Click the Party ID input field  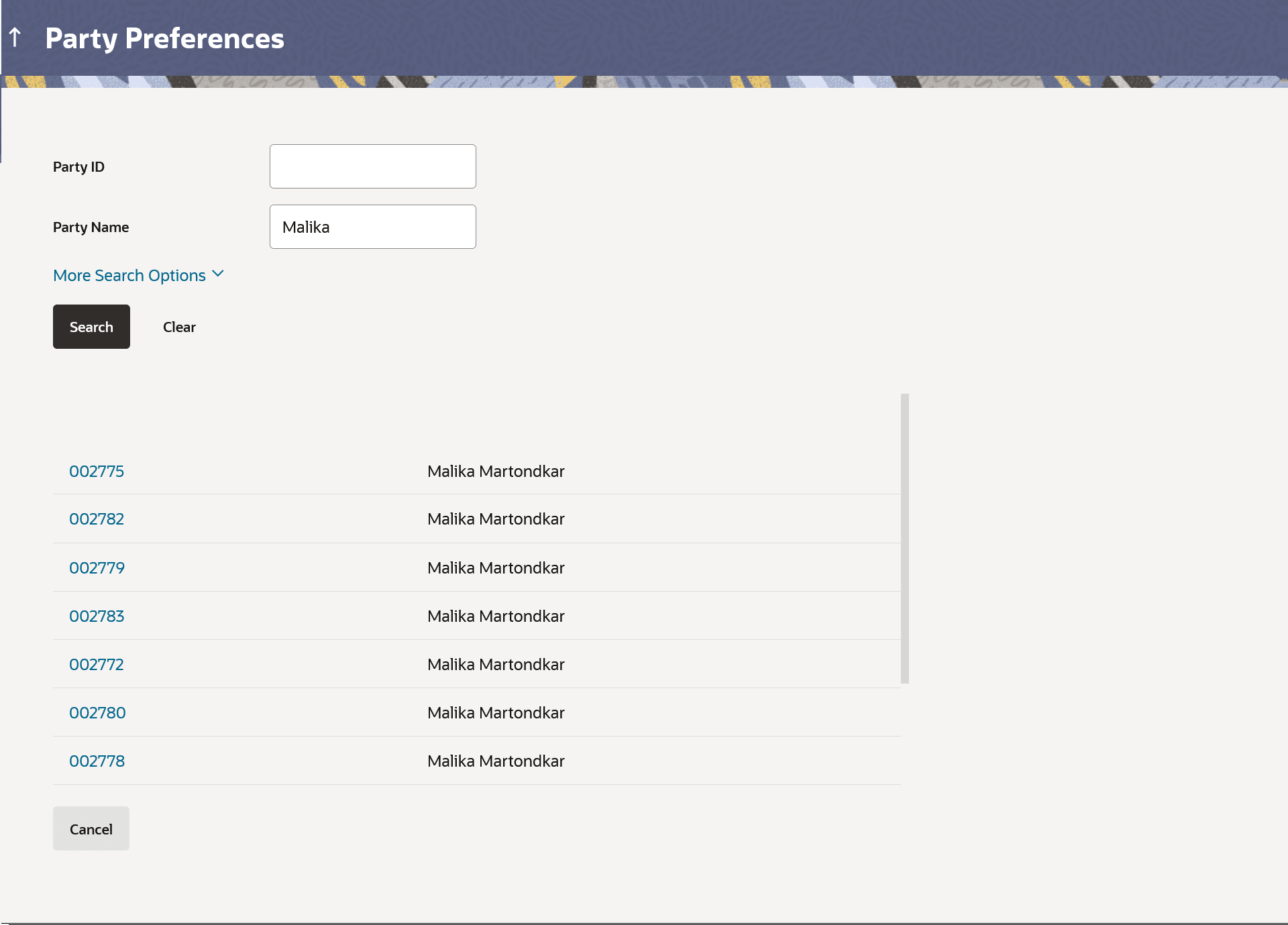(372, 166)
